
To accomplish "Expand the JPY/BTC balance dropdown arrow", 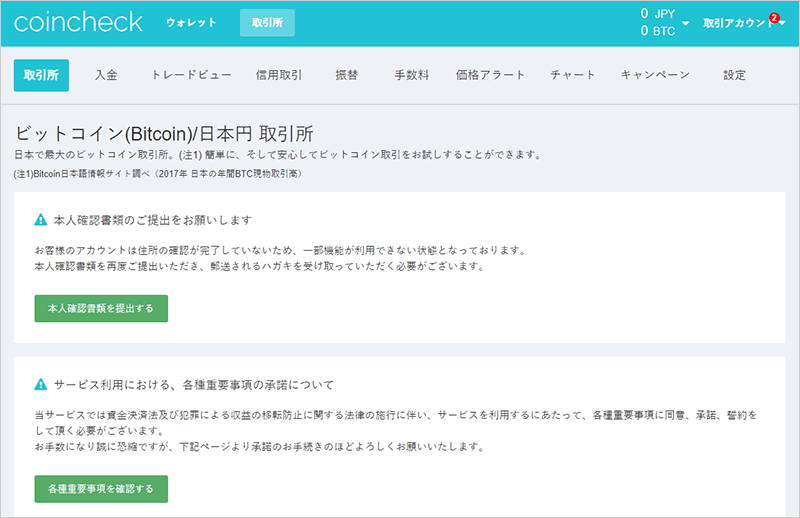I will click(686, 23).
